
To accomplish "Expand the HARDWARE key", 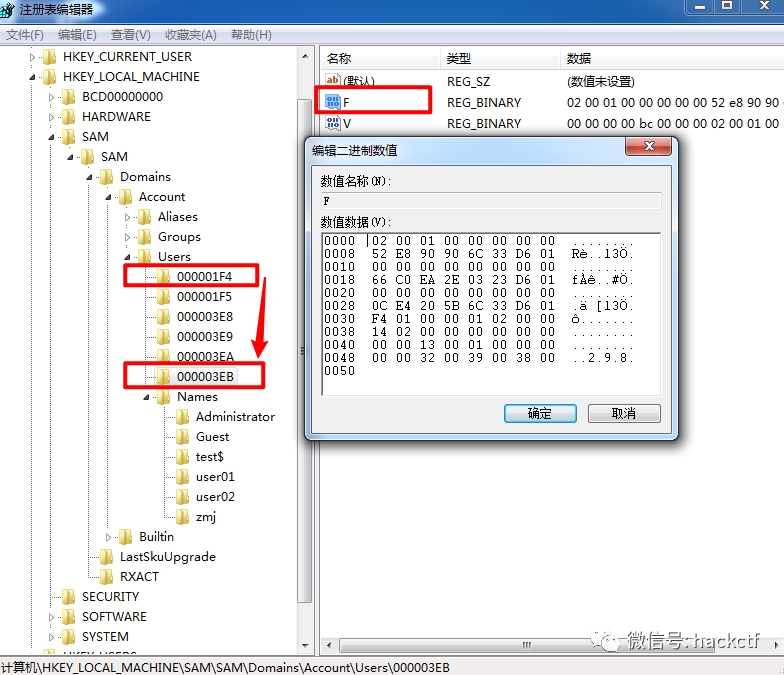I will 52,118.
